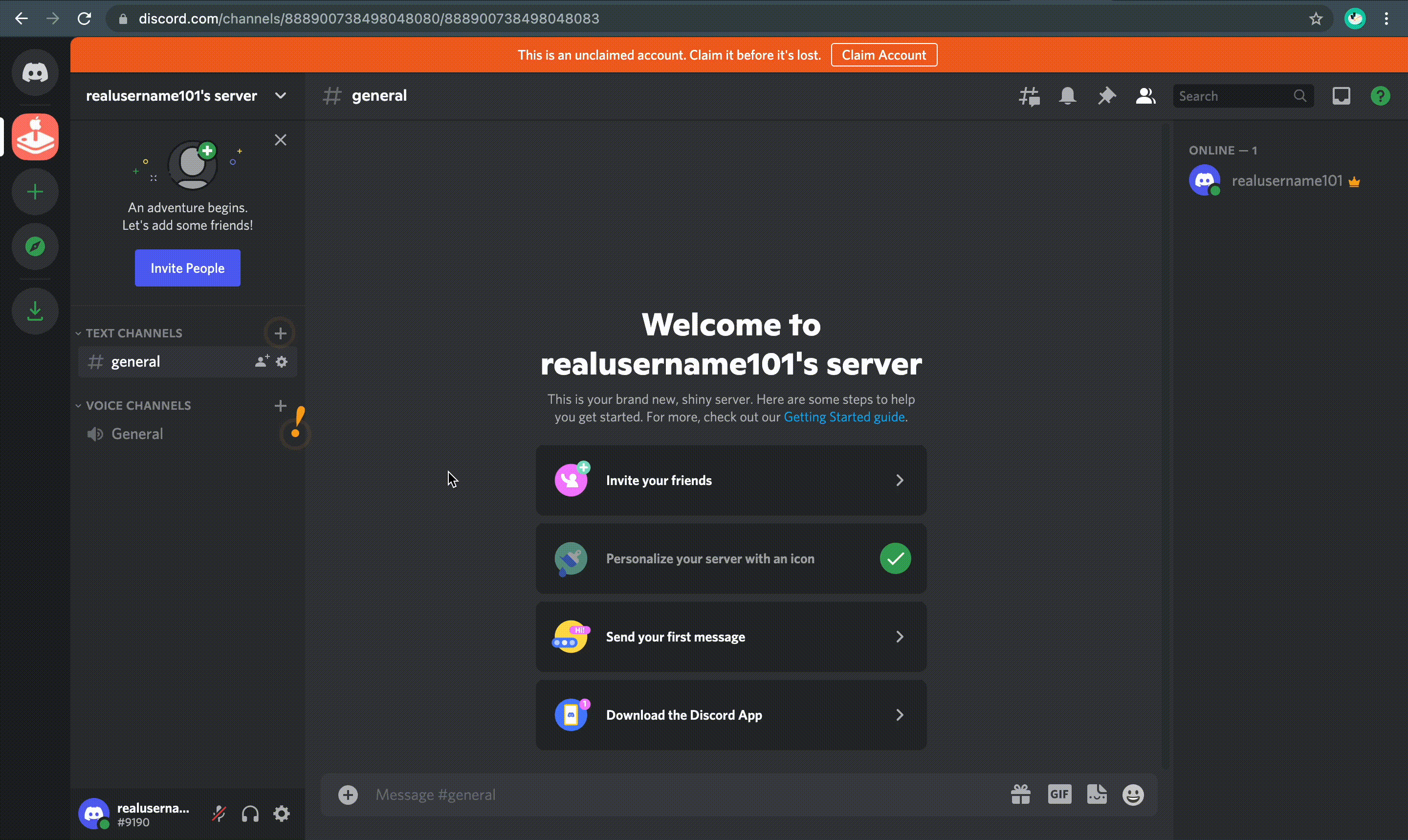The image size is (1408, 840).
Task: Follow the Getting Started guide link
Action: pos(844,417)
